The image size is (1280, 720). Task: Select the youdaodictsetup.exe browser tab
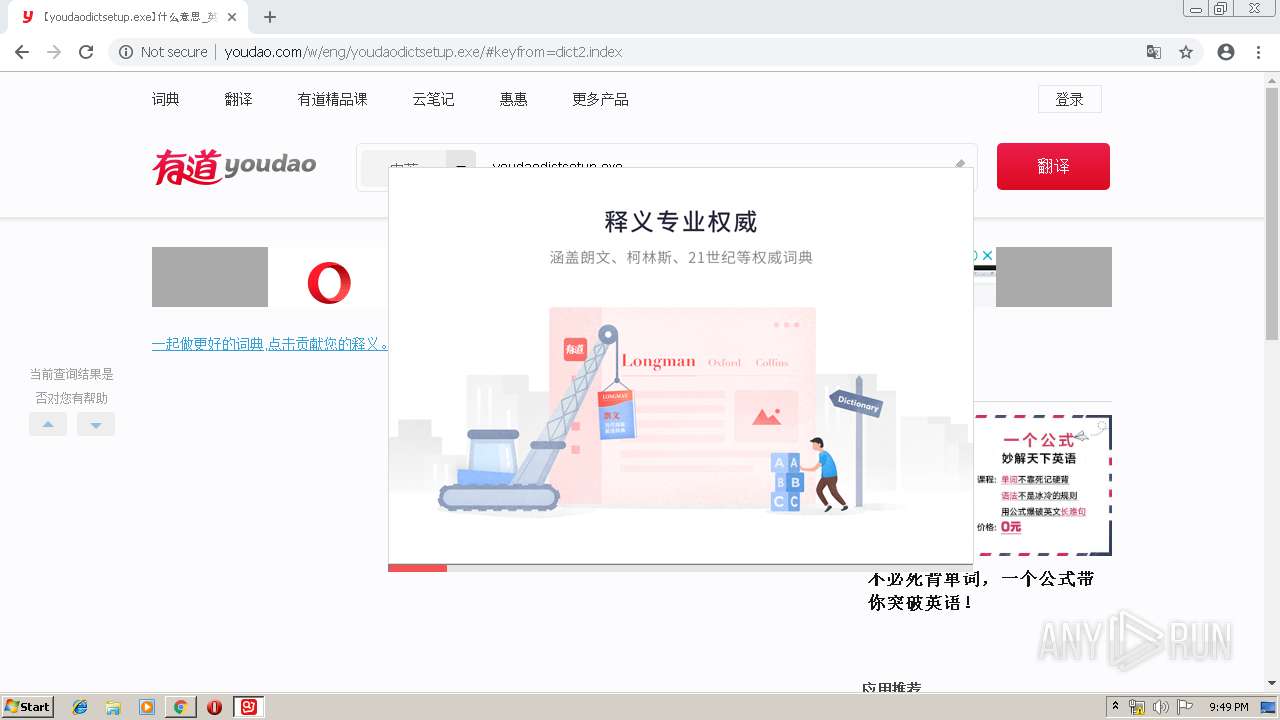128,17
